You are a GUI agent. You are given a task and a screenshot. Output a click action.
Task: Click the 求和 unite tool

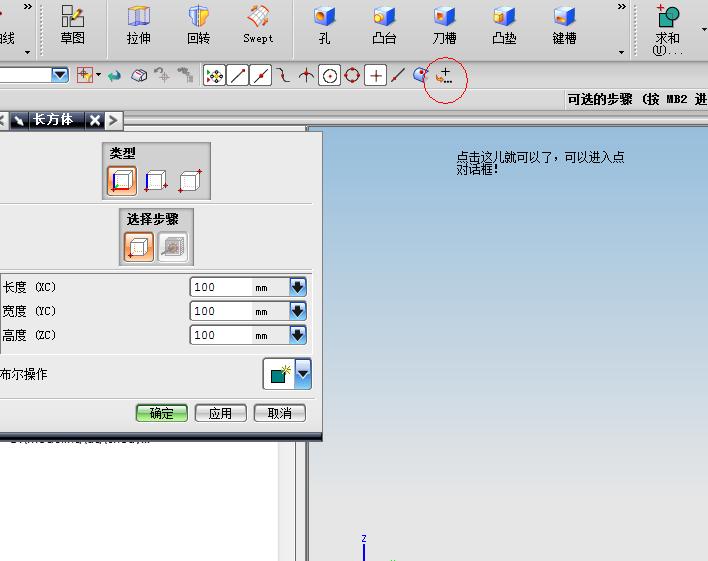[x=667, y=29]
